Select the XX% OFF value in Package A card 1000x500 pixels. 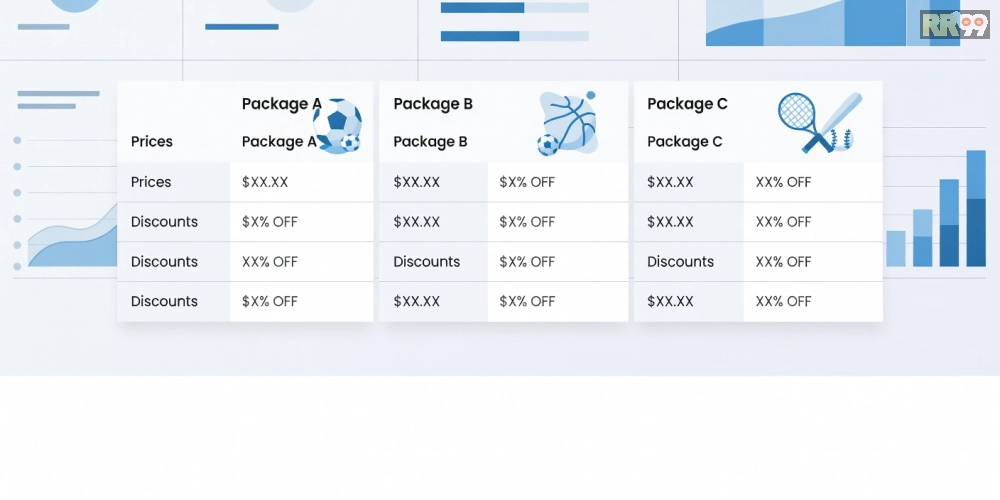point(269,261)
